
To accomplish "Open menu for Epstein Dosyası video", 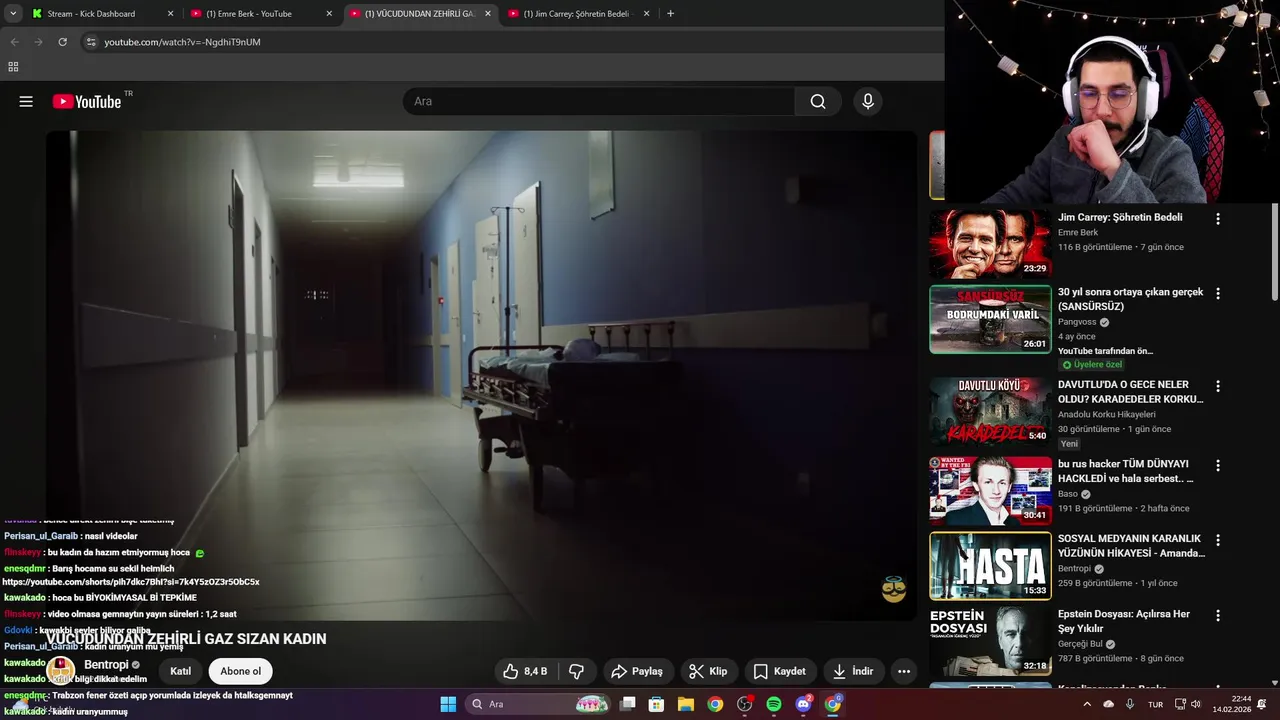I will click(x=1218, y=615).
